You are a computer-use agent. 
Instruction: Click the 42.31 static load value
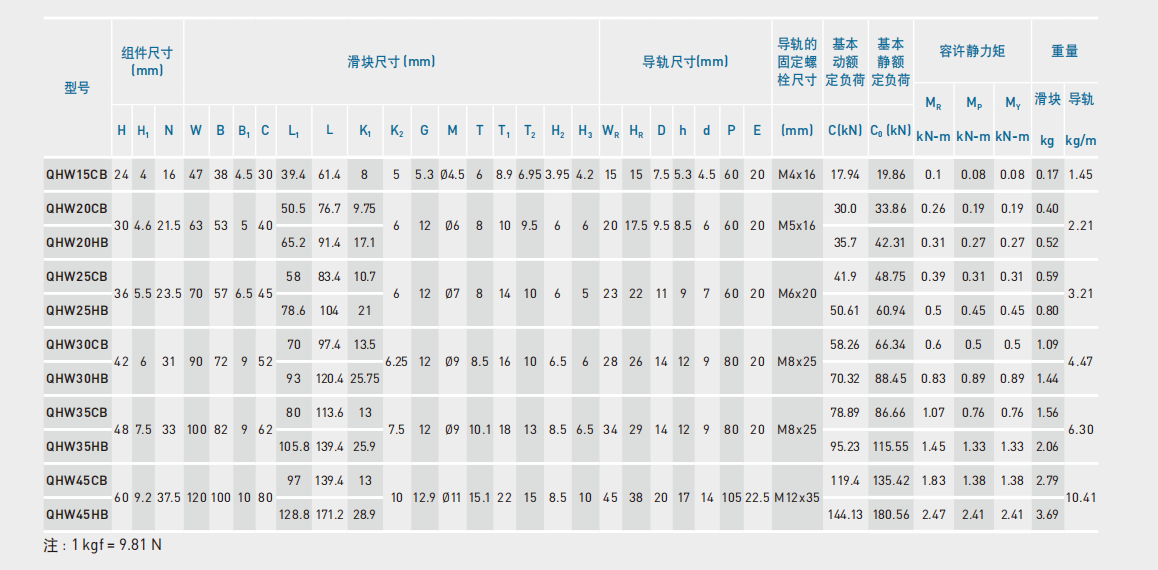891,242
